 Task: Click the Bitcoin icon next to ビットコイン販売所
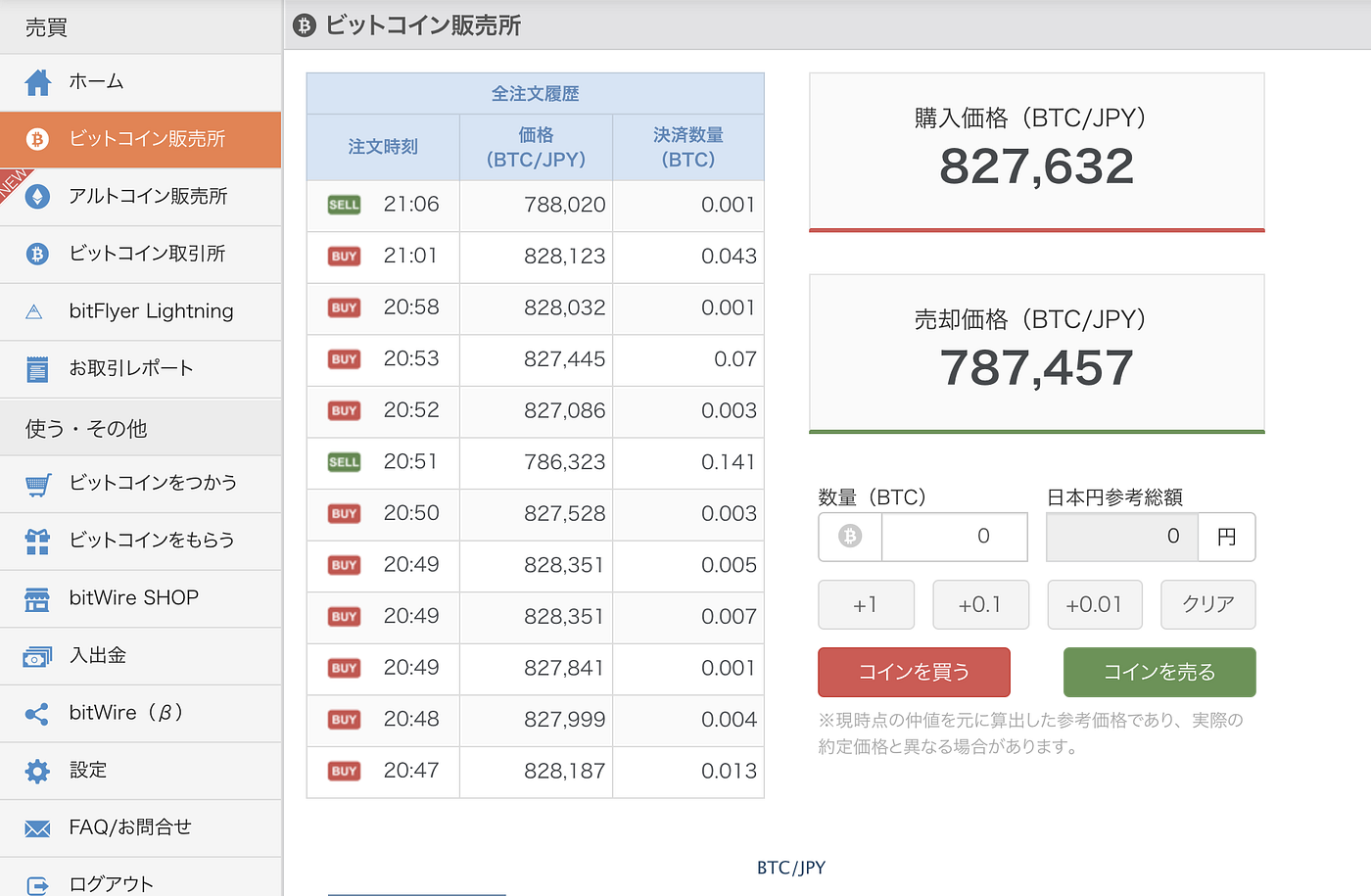(x=37, y=139)
